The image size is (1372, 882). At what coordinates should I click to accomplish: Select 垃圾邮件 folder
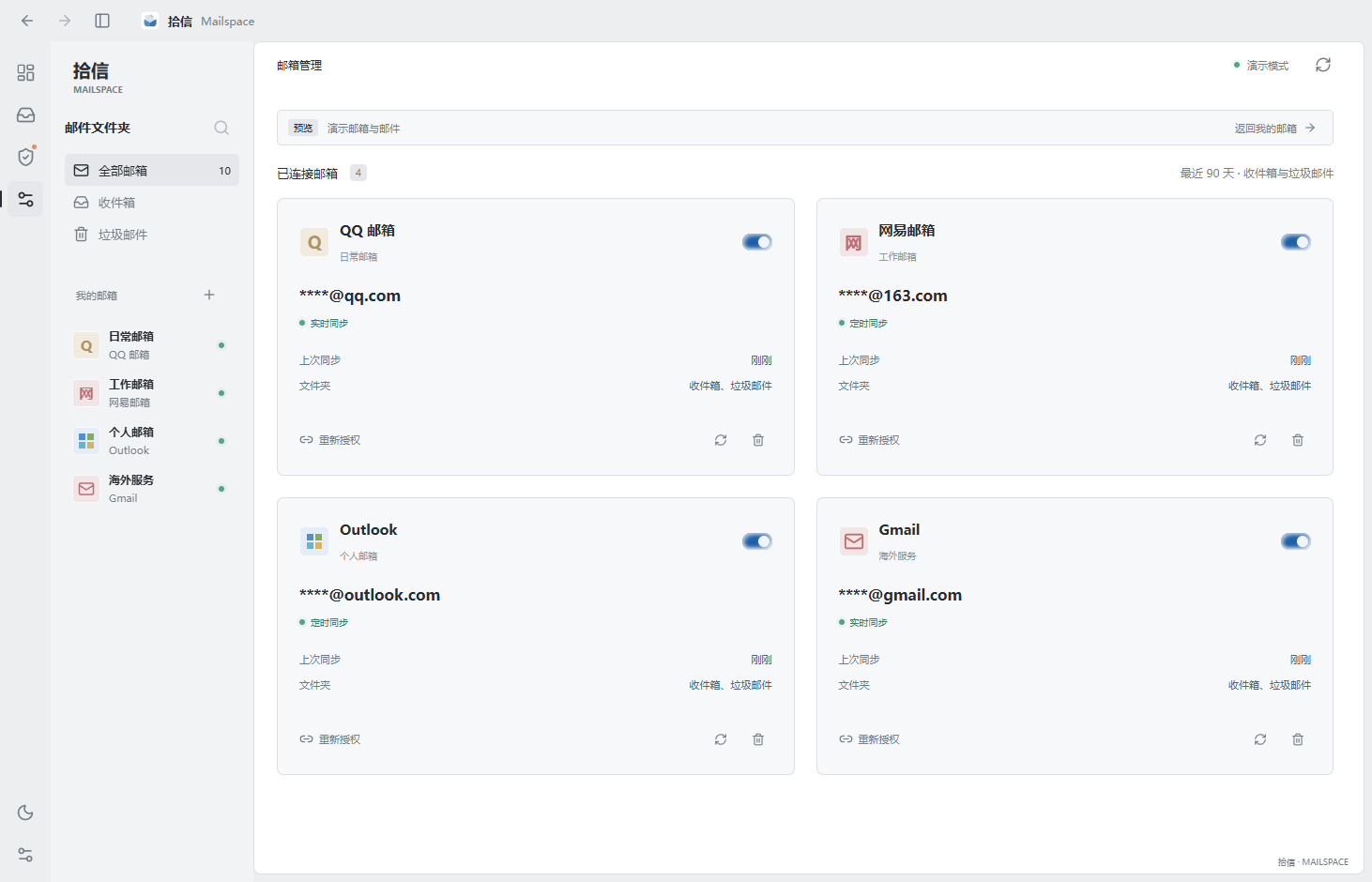point(152,235)
